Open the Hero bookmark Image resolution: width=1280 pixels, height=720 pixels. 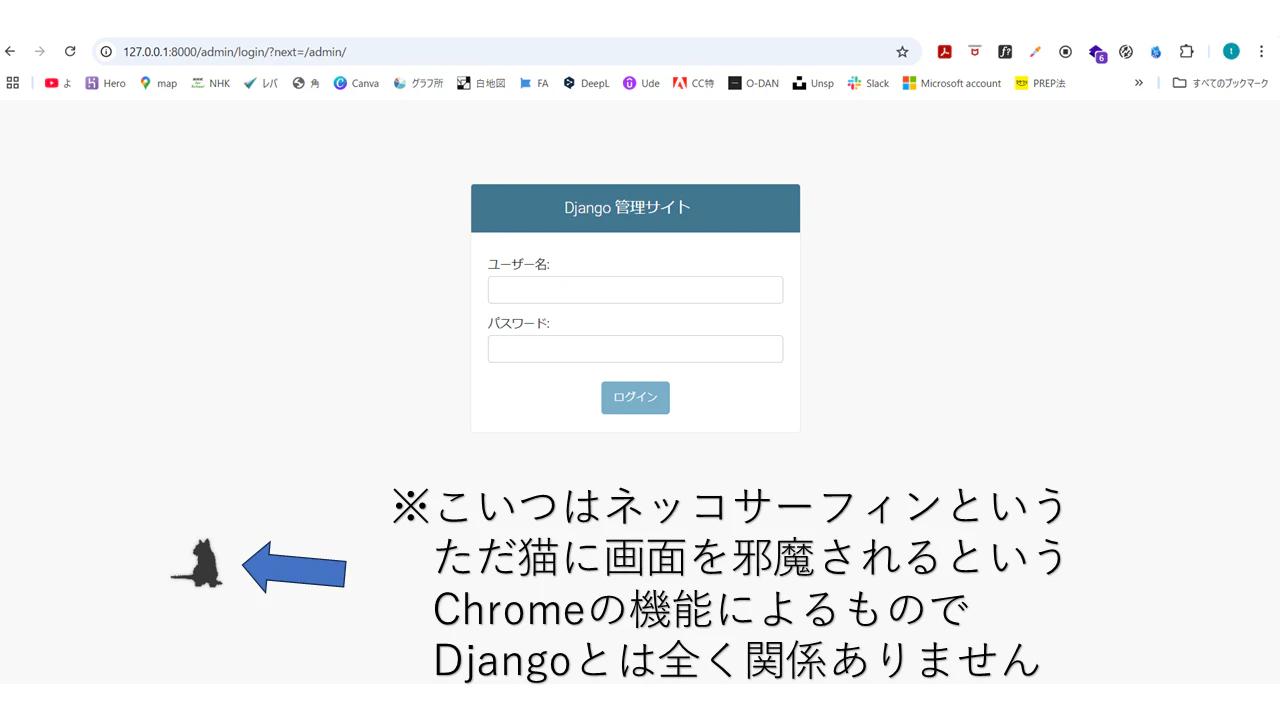click(x=105, y=83)
